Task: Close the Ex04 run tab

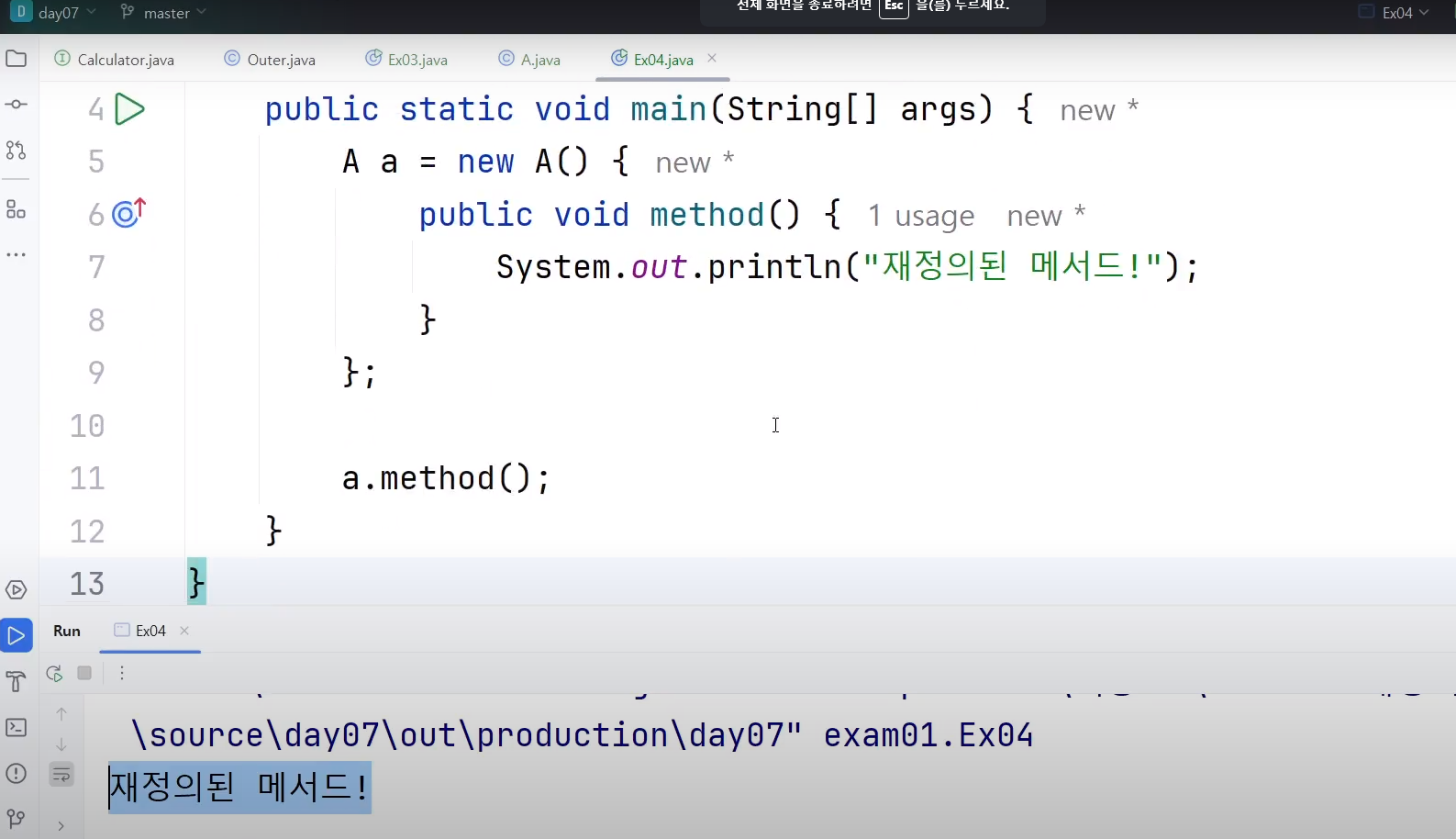Action: 184,631
